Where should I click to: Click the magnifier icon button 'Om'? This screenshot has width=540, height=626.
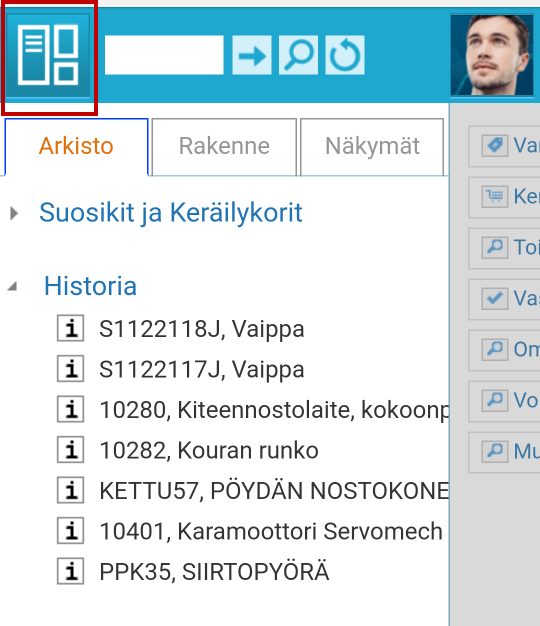coord(504,350)
